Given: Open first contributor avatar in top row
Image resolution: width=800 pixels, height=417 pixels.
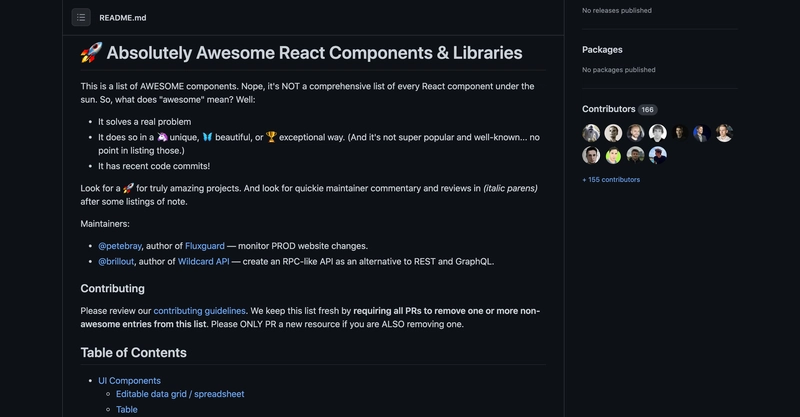Looking at the screenshot, I should [x=591, y=133].
